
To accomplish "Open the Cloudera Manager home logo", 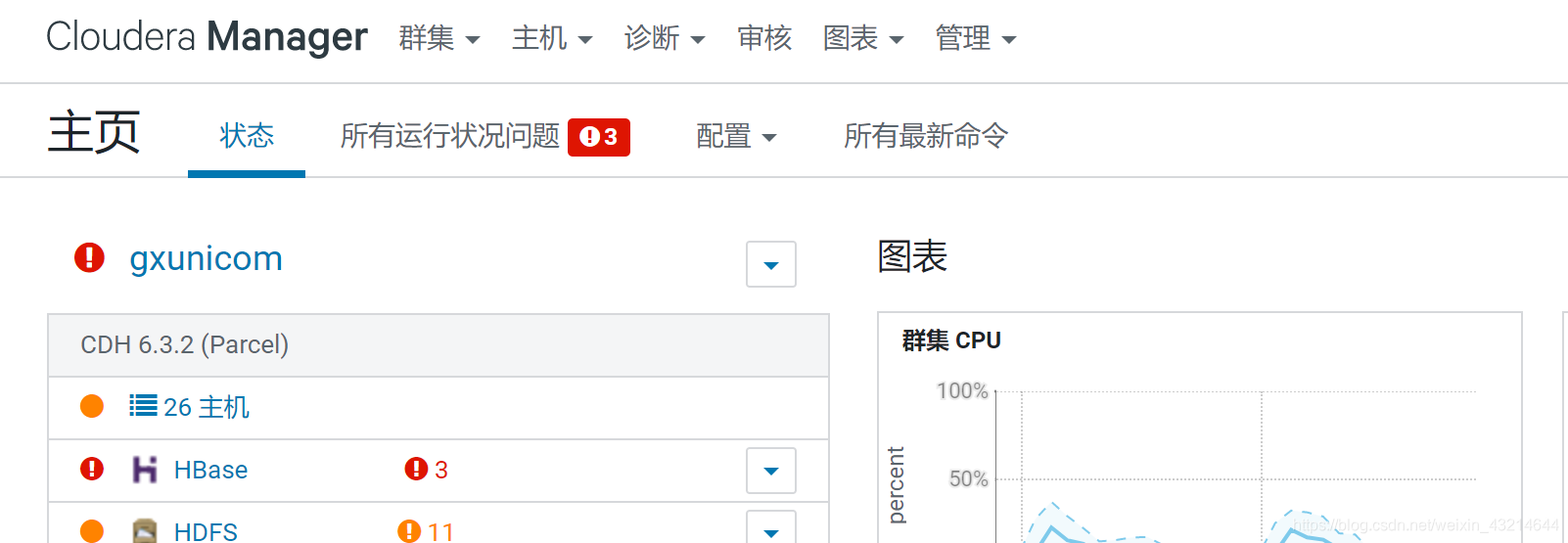I will coord(207,37).
